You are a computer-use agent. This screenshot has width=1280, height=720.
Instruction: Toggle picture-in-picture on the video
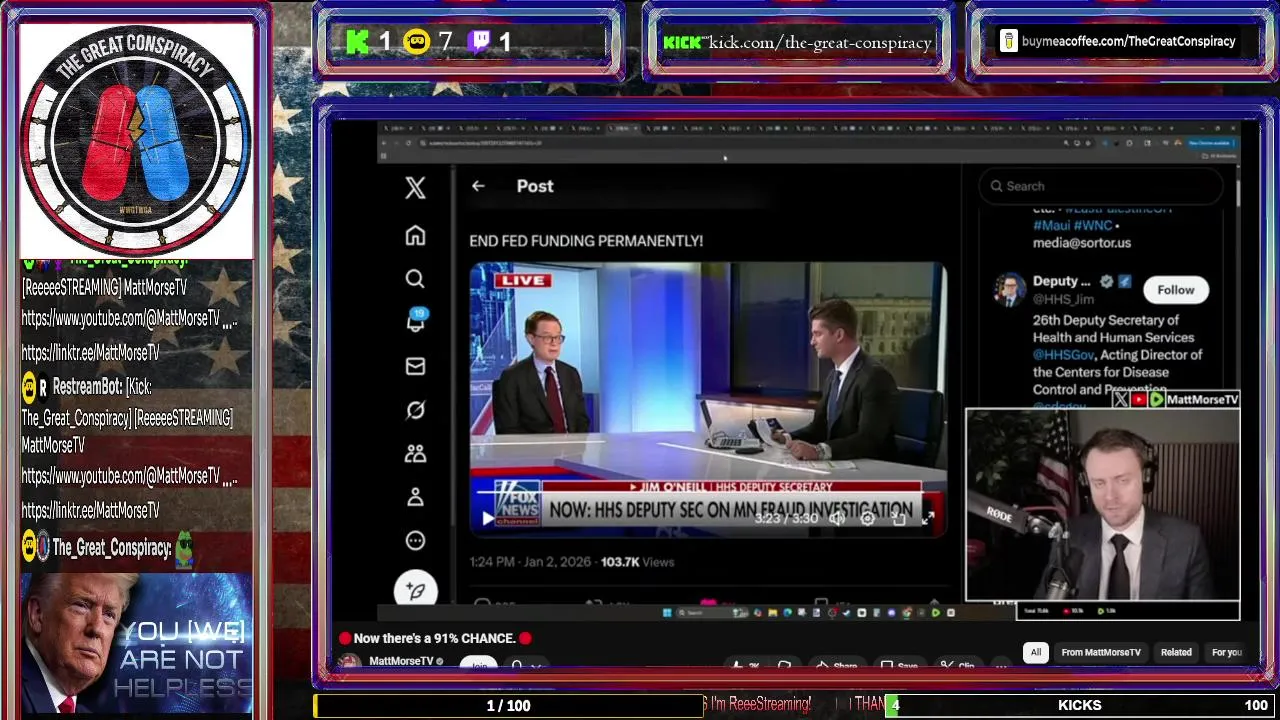click(x=898, y=518)
